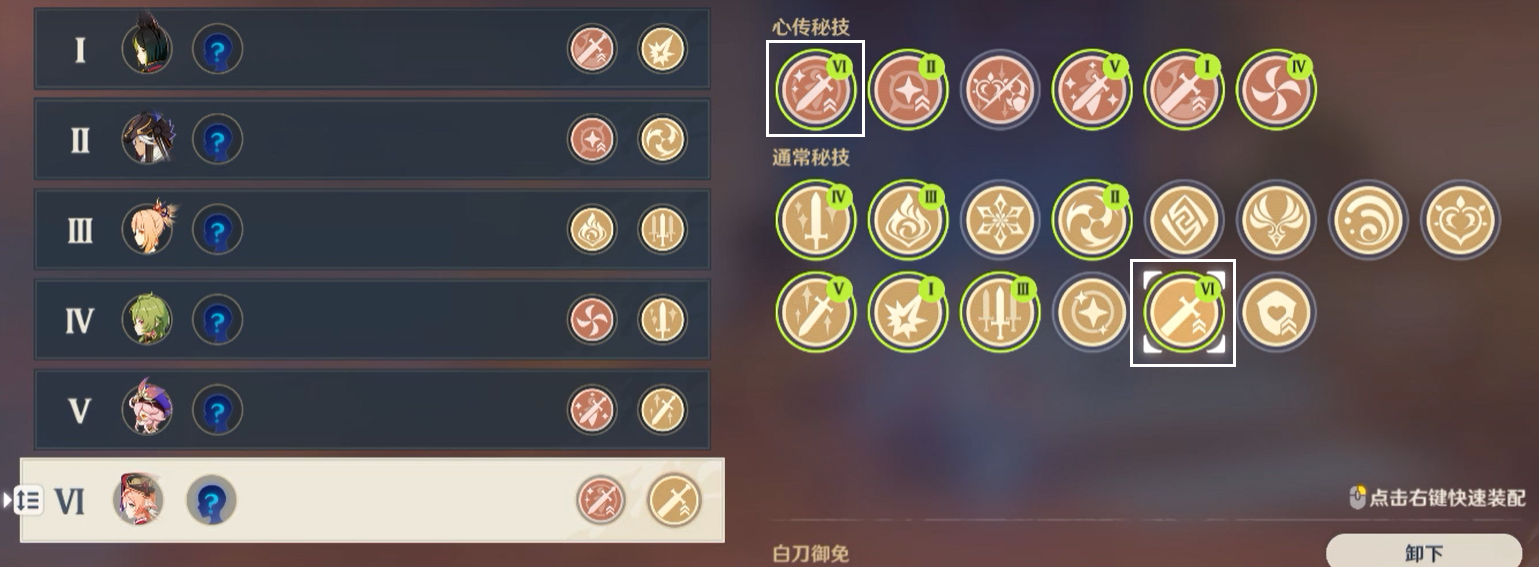This screenshot has width=1539, height=567.
Task: Click the 卸下 unequip button
Action: 1424,552
